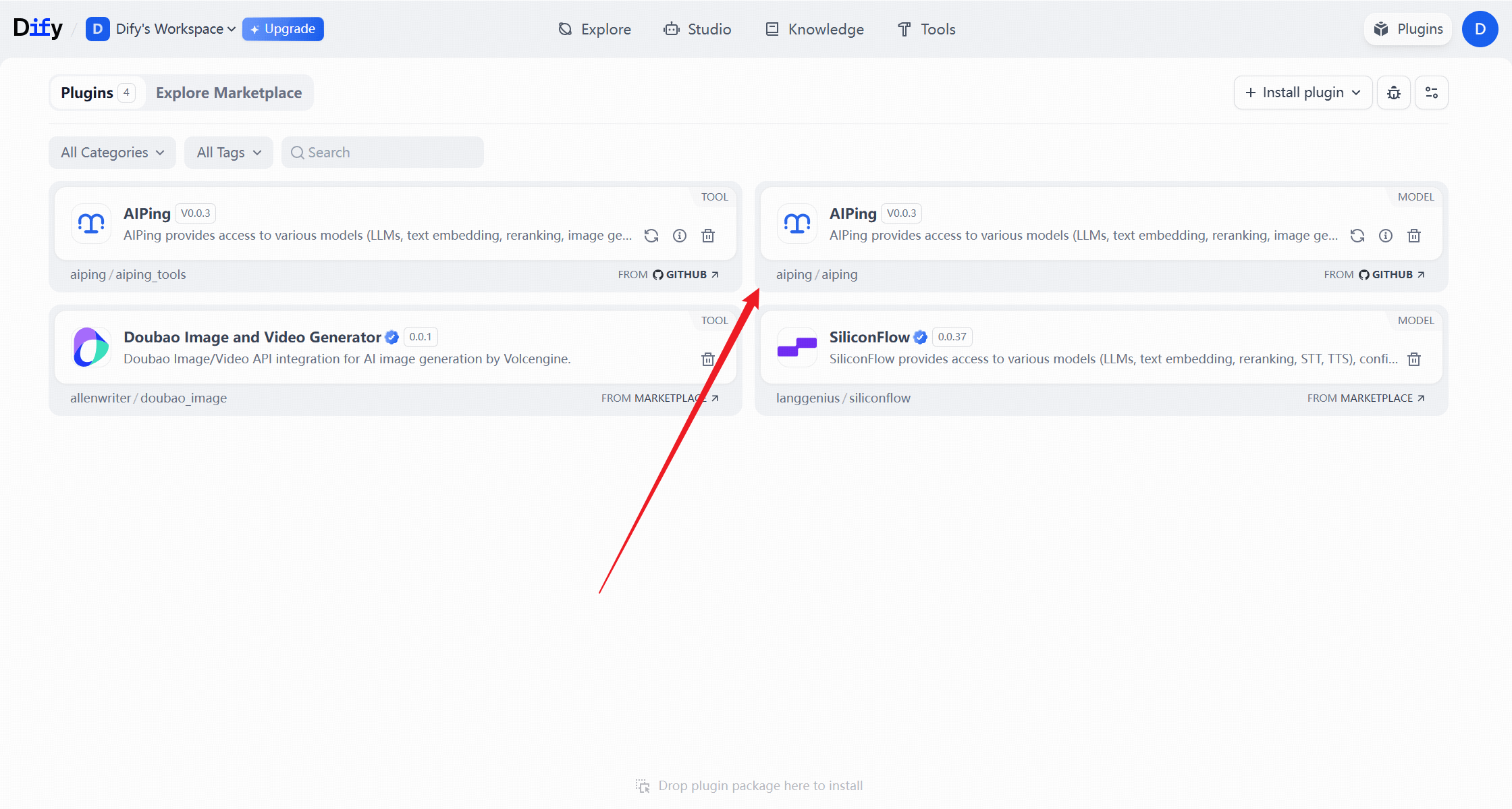The width and height of the screenshot is (1512, 809).
Task: Delete the SiliconFlow plugin
Action: (x=1413, y=359)
